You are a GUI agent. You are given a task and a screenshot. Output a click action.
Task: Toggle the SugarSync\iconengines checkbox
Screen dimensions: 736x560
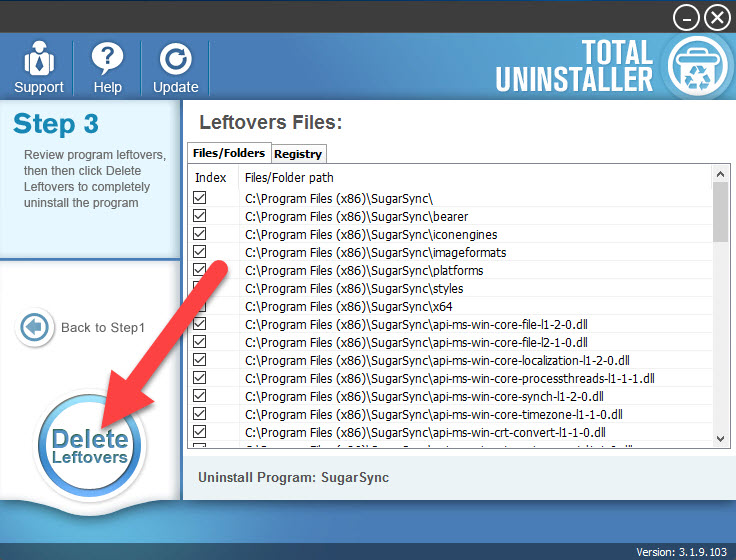pyautogui.click(x=199, y=234)
